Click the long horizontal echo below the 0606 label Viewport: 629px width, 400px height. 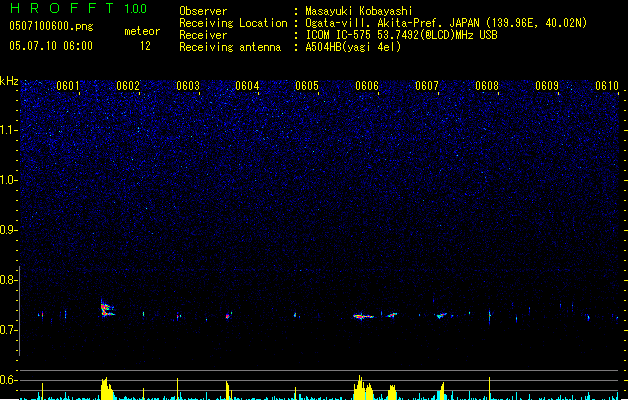[x=363, y=317]
